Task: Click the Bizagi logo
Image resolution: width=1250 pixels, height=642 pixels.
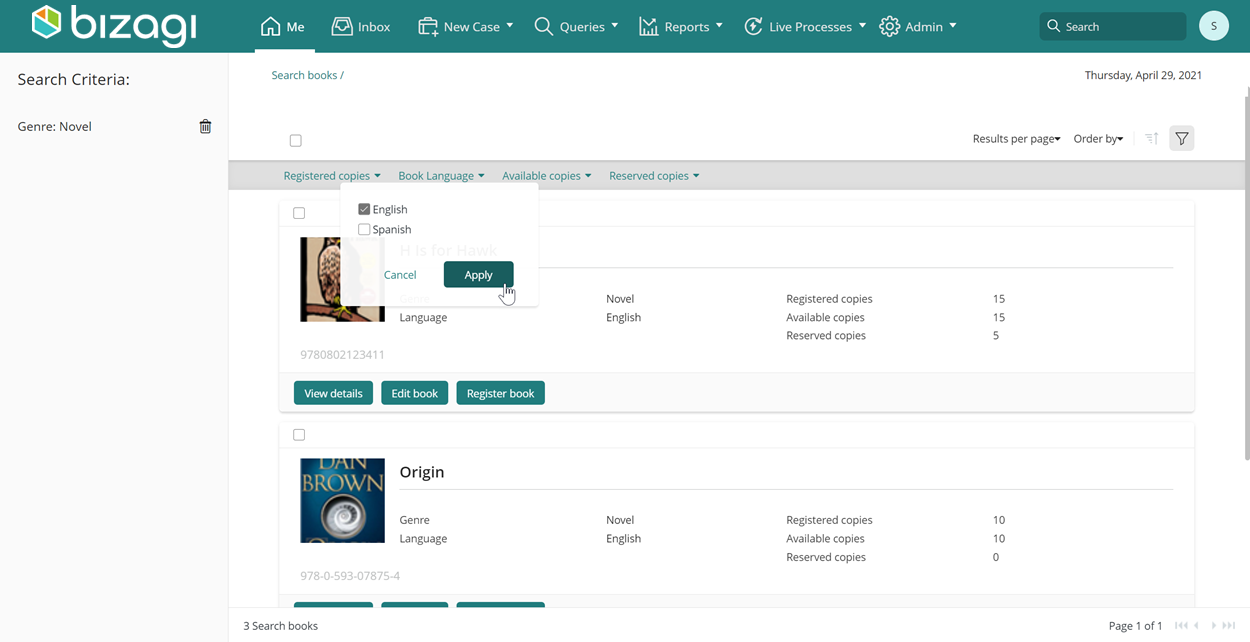Action: tap(114, 25)
